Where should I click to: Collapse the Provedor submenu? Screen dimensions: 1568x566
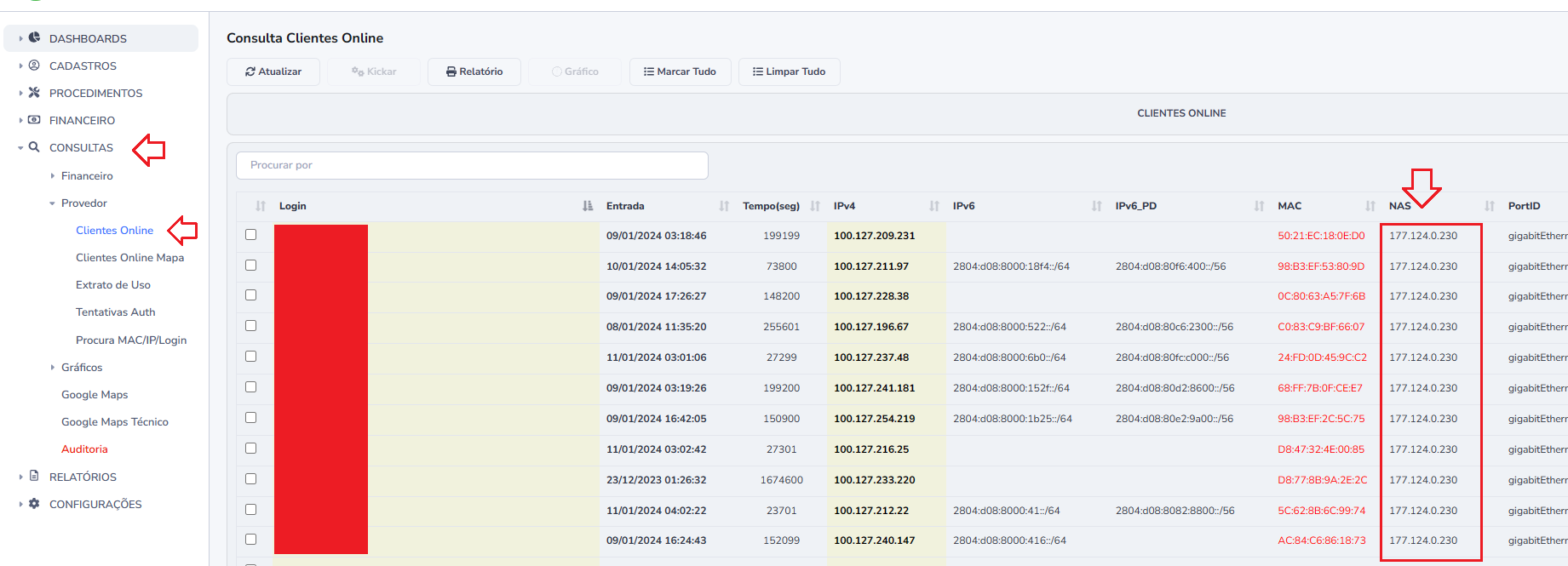point(53,203)
